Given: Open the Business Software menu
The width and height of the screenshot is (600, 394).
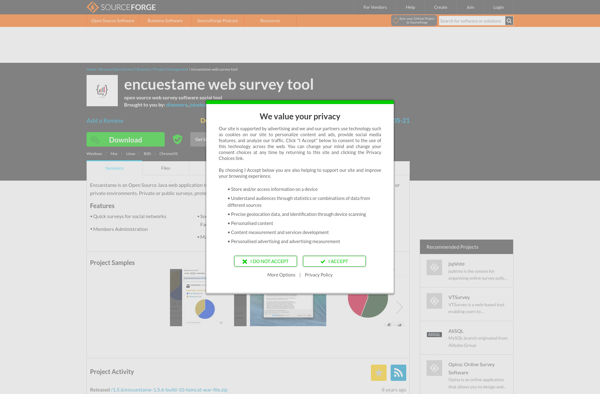Looking at the screenshot, I should click(x=165, y=21).
